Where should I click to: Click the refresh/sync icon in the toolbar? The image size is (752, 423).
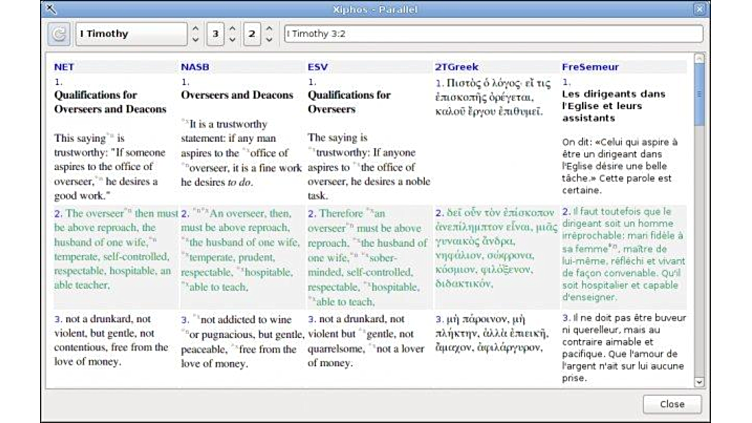click(59, 34)
